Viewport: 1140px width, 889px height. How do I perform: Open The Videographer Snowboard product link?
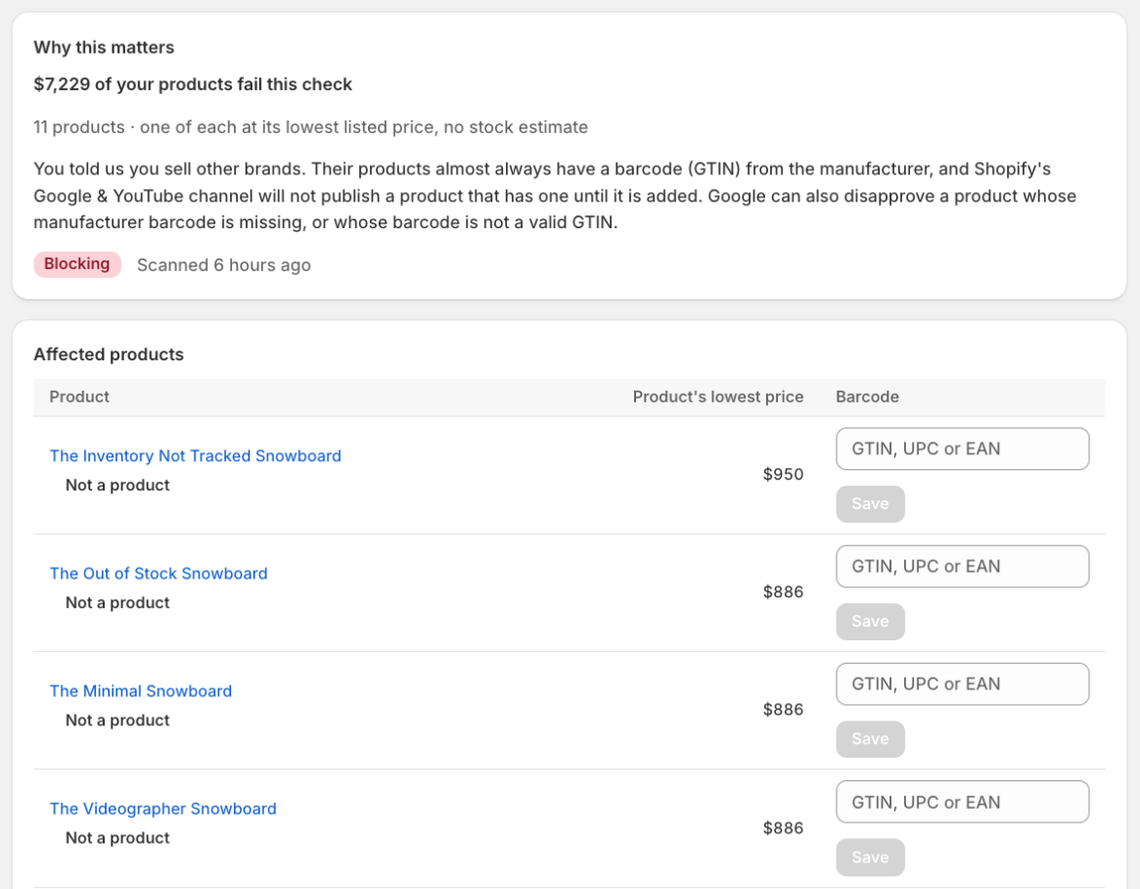pyautogui.click(x=163, y=809)
